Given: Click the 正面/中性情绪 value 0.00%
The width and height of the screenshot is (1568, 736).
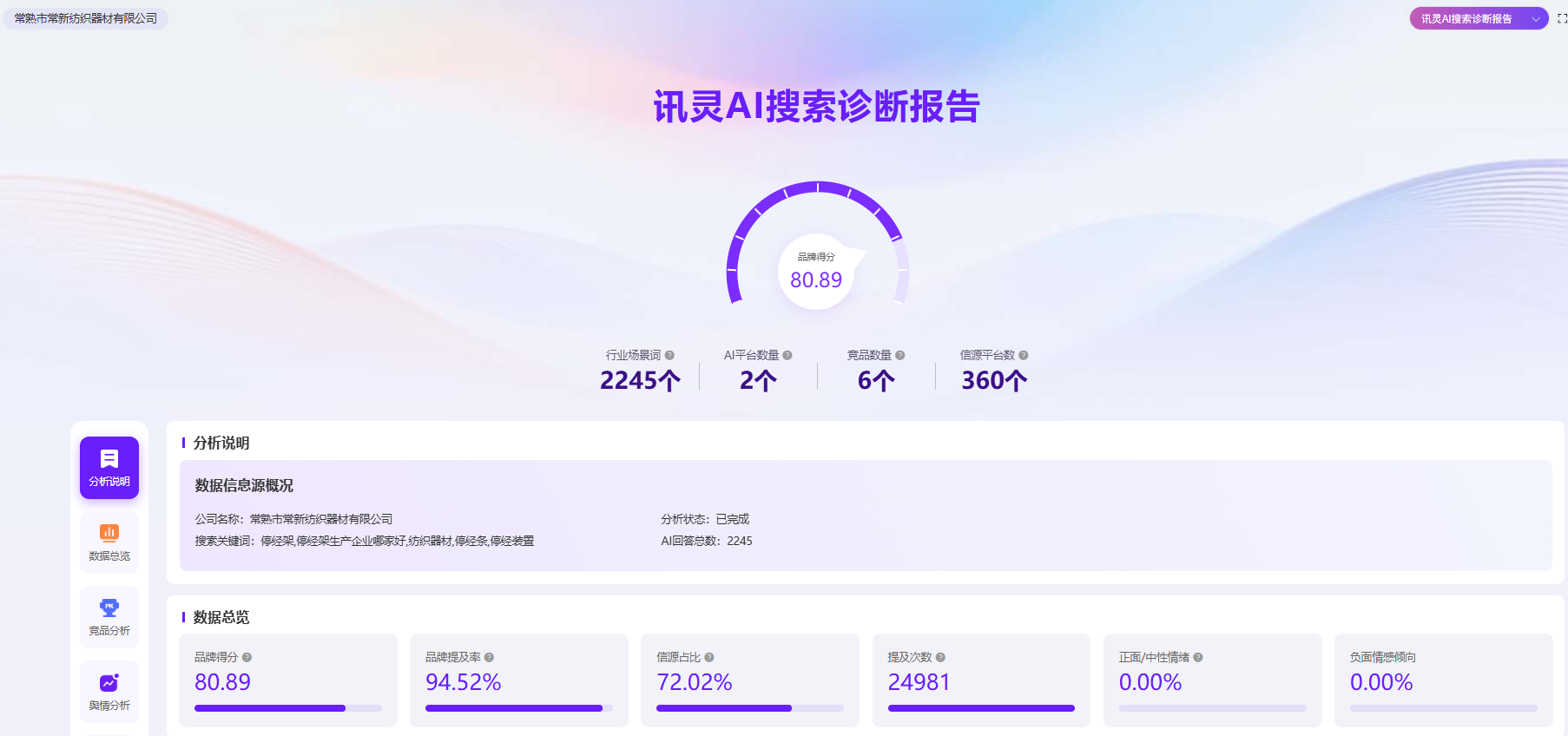Looking at the screenshot, I should (1150, 682).
